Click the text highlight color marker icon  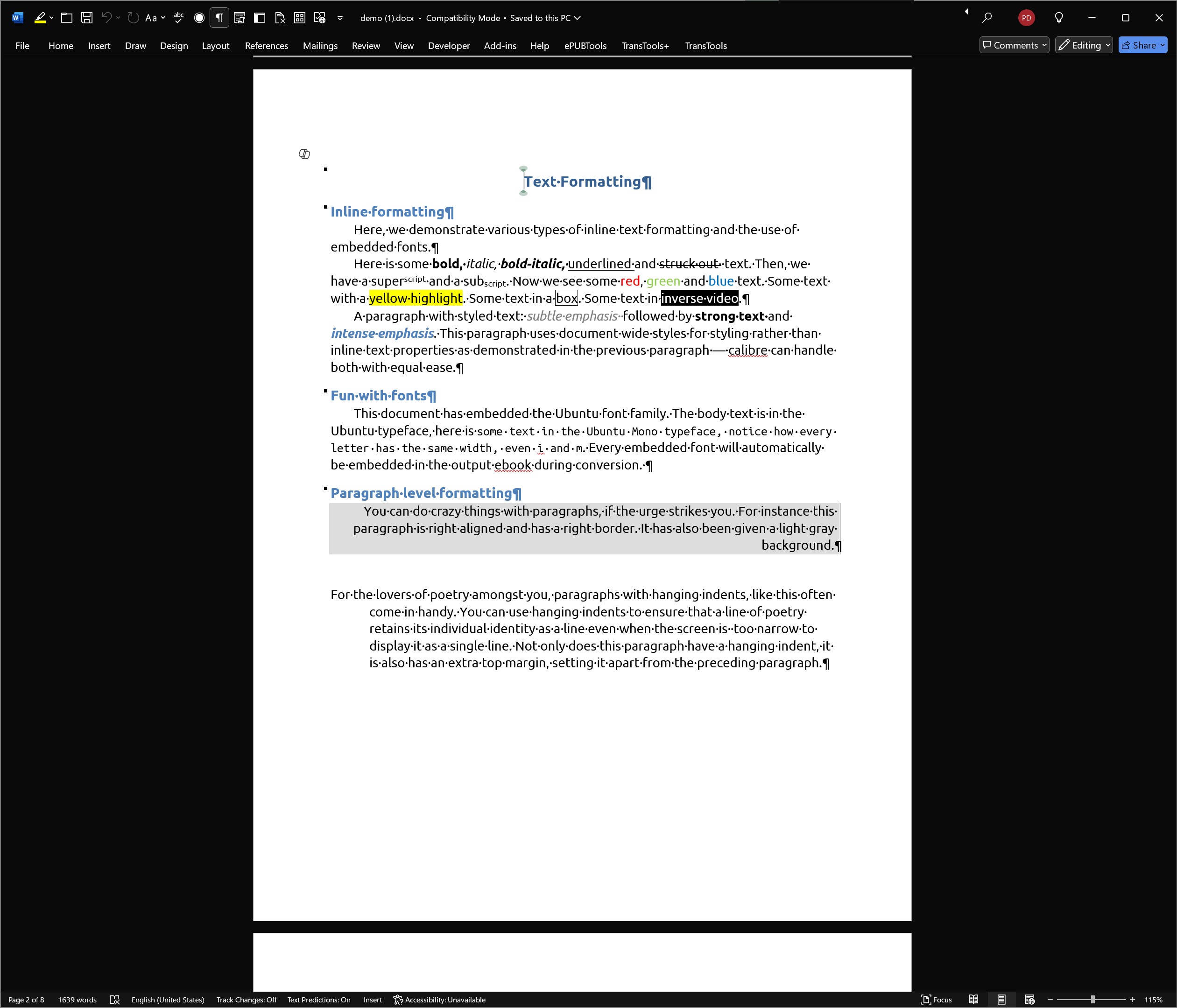[39, 18]
